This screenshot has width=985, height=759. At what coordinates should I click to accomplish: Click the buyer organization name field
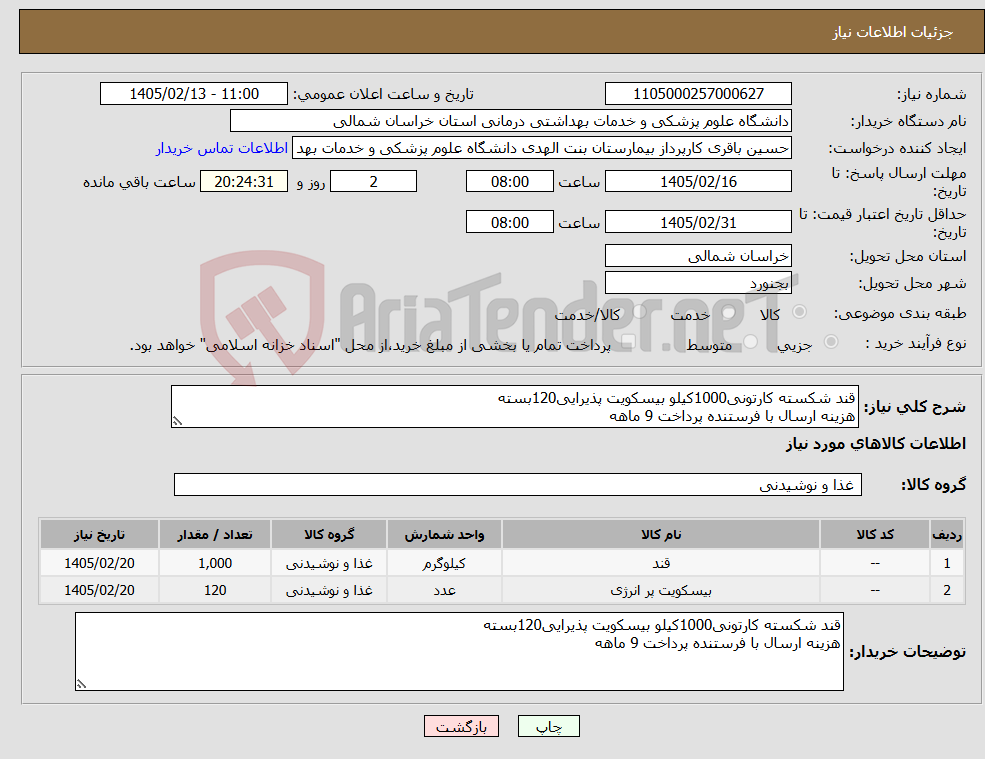coord(511,121)
